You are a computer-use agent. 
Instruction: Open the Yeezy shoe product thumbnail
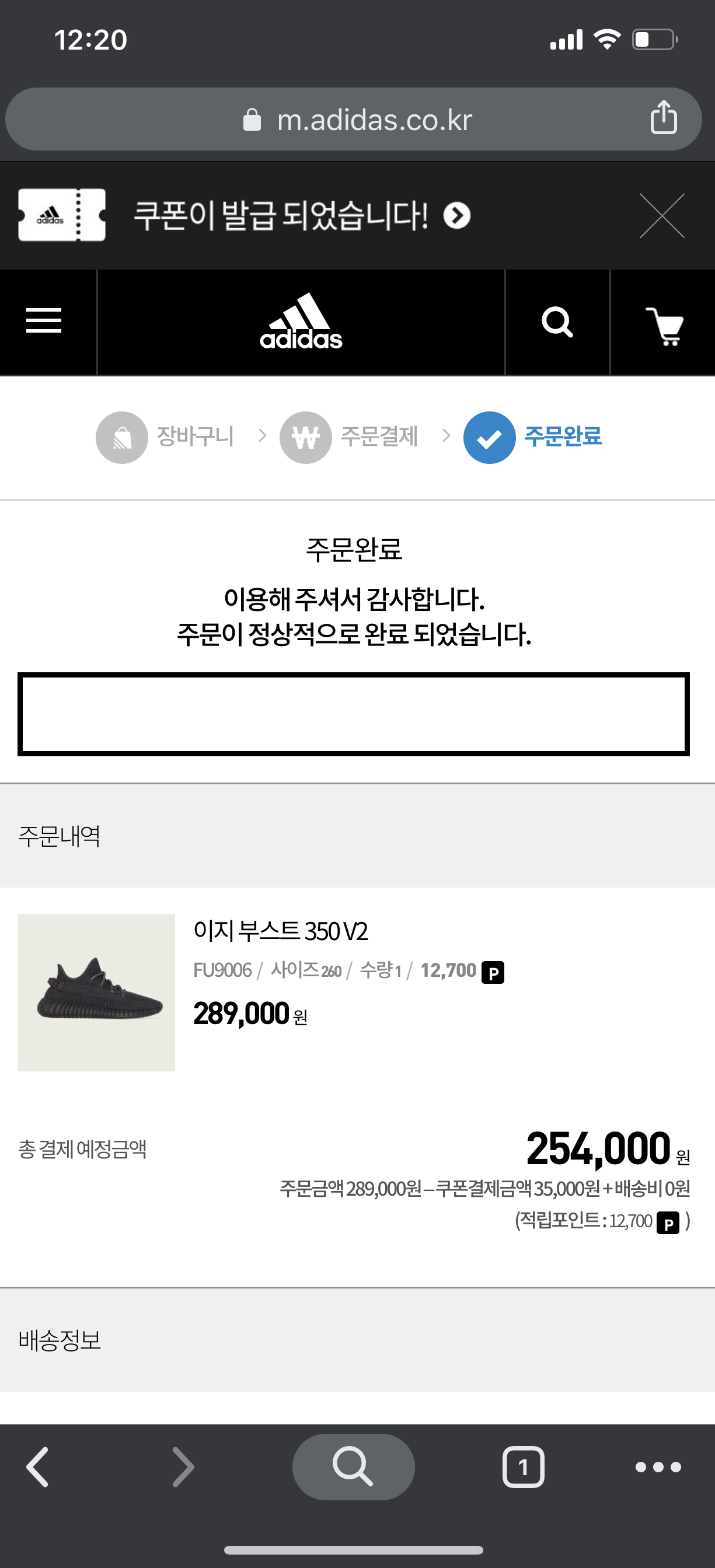[96, 992]
